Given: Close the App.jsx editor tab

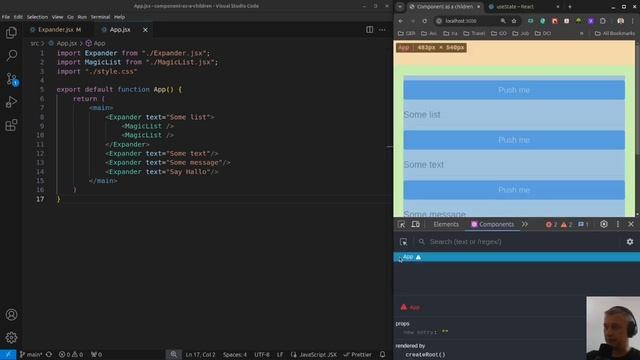Looking at the screenshot, I should (x=145, y=30).
